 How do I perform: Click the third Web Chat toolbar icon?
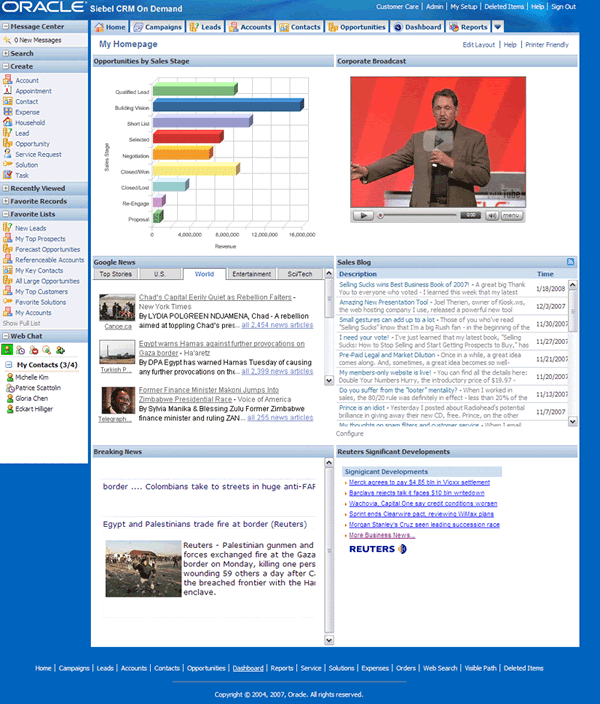coord(34,350)
